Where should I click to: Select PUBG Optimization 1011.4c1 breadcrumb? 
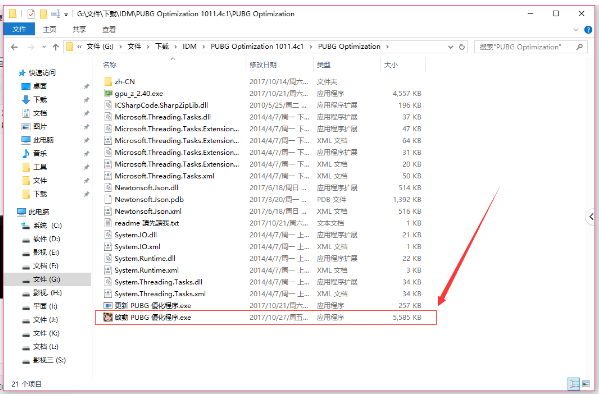pyautogui.click(x=257, y=47)
